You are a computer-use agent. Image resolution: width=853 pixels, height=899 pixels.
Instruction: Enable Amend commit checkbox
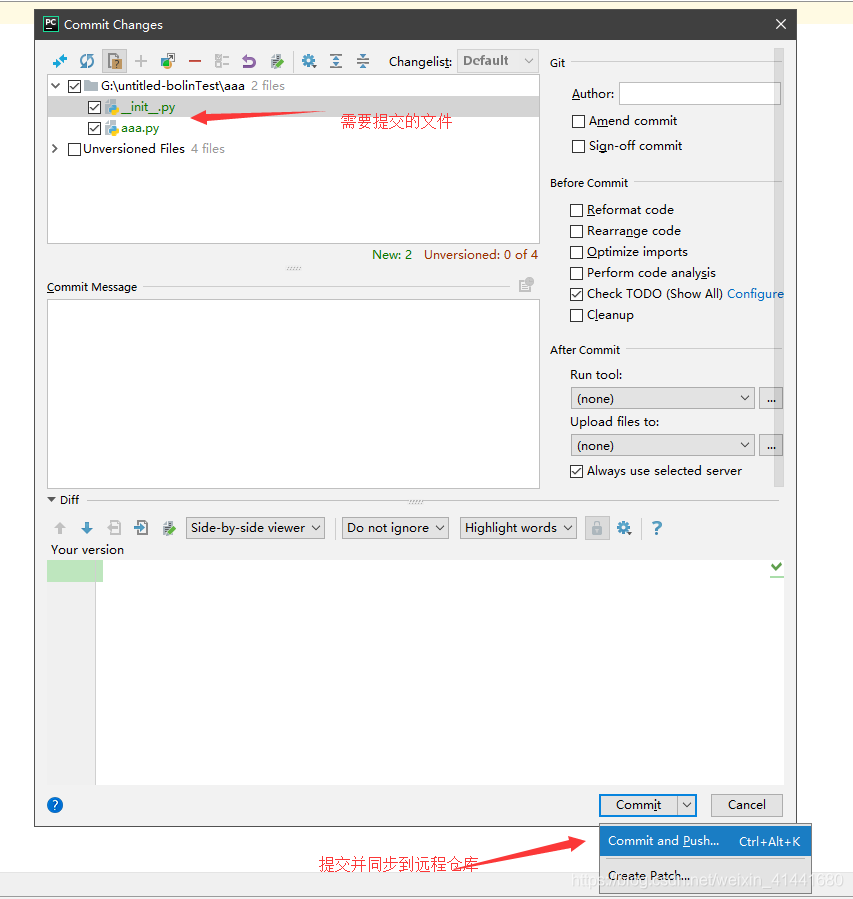(578, 122)
